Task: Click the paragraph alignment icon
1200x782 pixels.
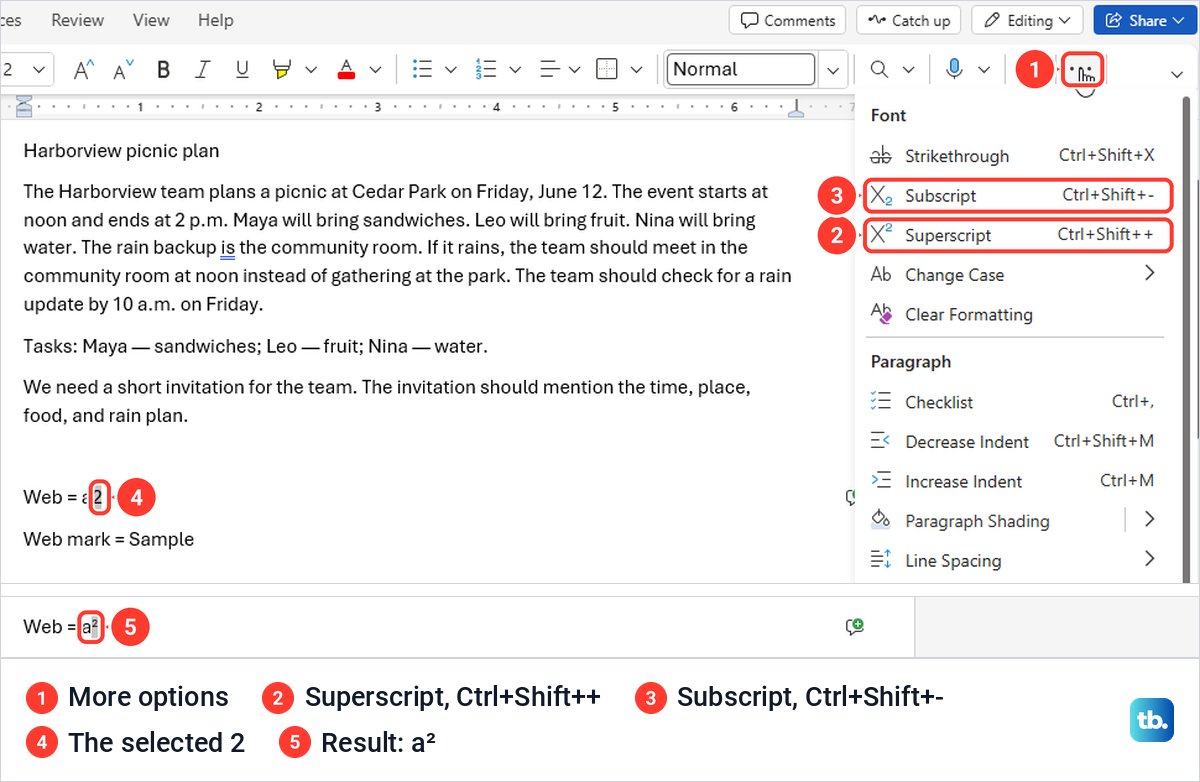Action: click(x=550, y=69)
